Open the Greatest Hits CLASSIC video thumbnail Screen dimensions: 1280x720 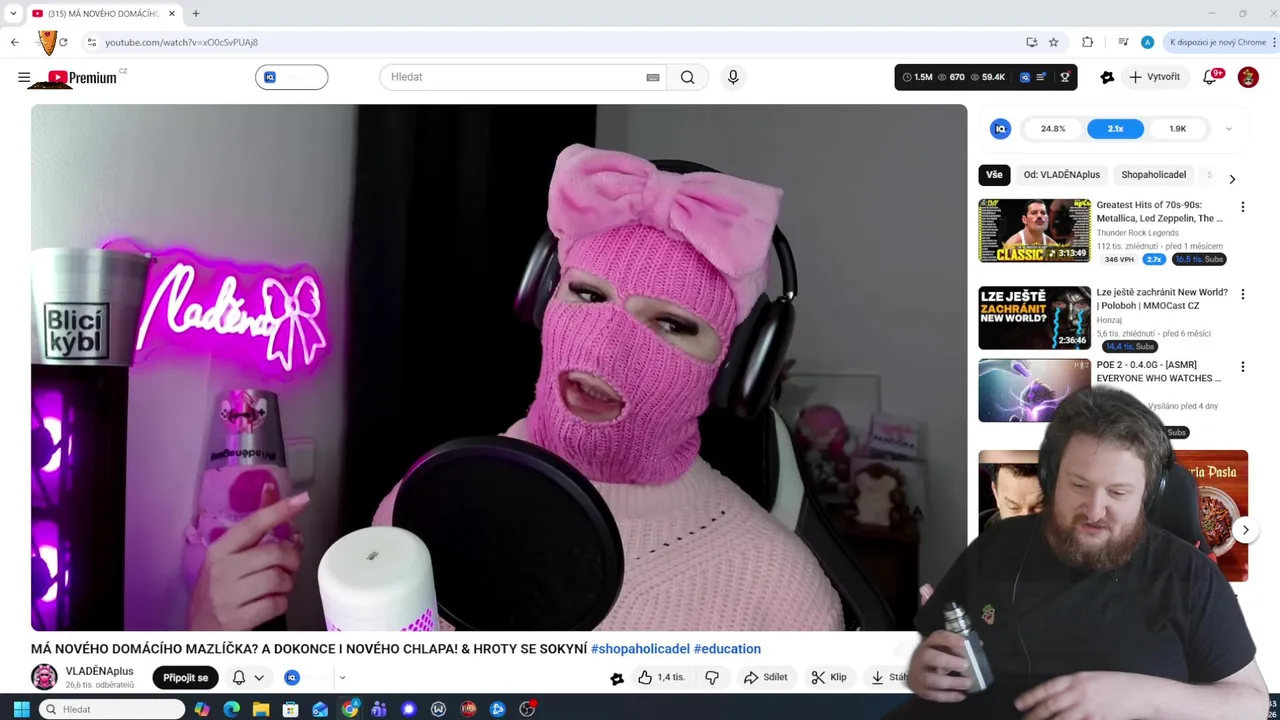click(1034, 231)
